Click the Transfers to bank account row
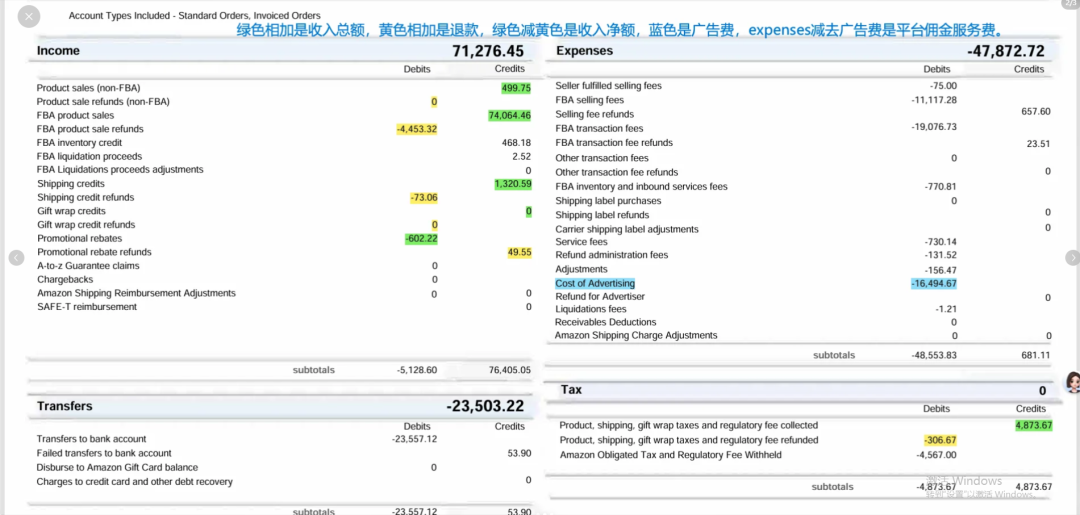Viewport: 1080px width, 515px height. coord(91,439)
